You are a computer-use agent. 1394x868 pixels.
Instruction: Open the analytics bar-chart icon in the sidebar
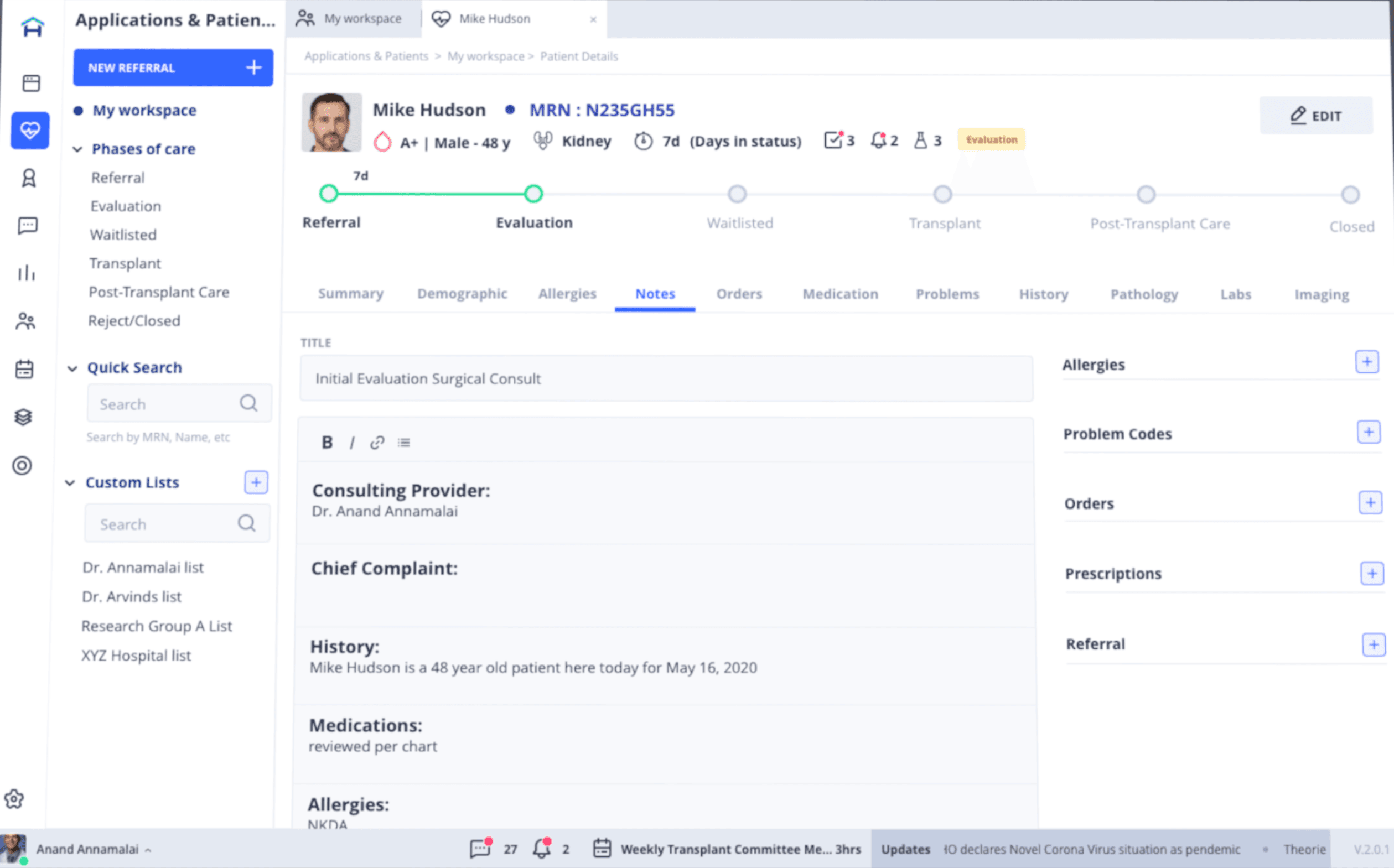[27, 273]
